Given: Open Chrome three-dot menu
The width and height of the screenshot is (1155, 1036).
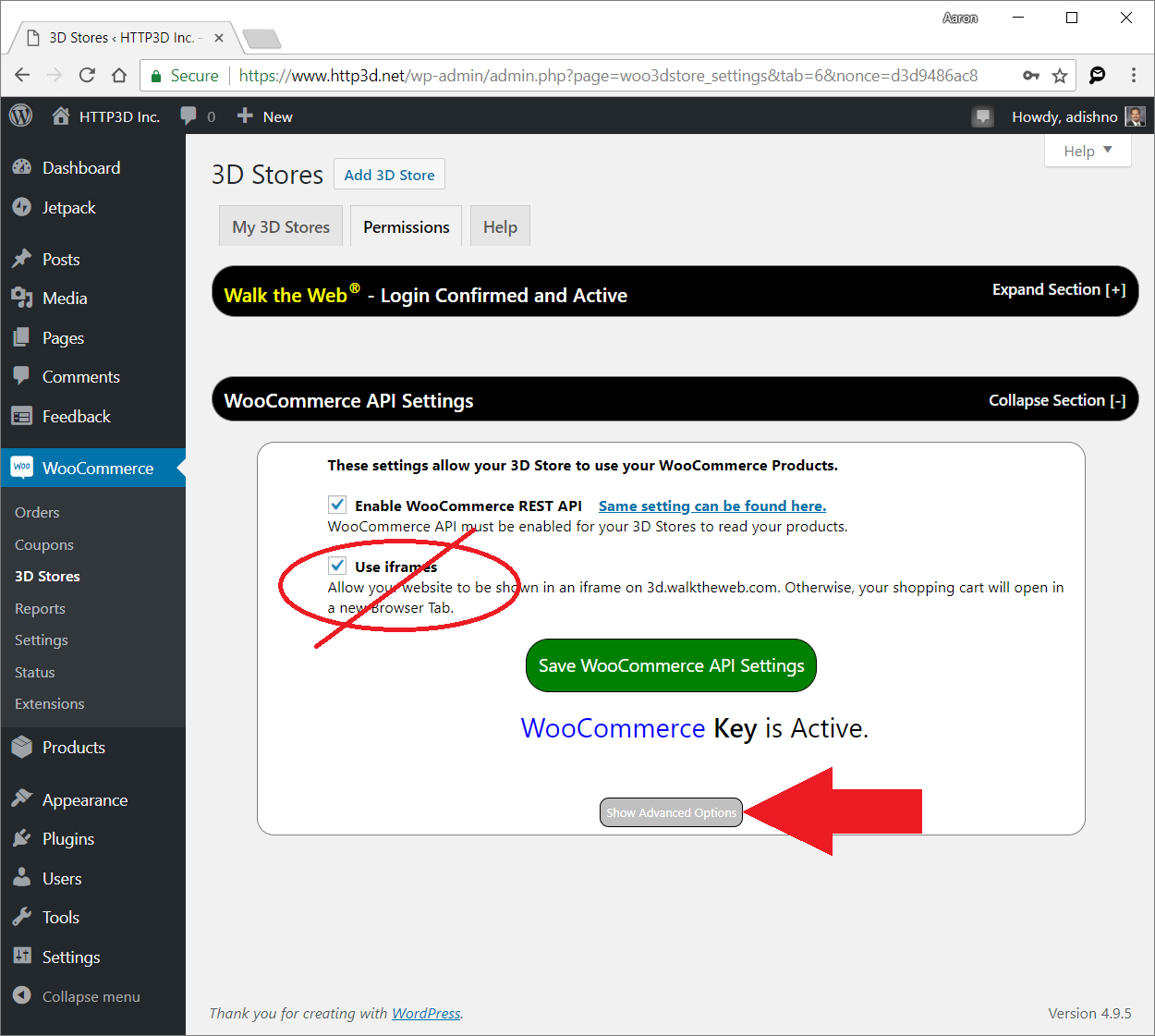Looking at the screenshot, I should [1134, 76].
